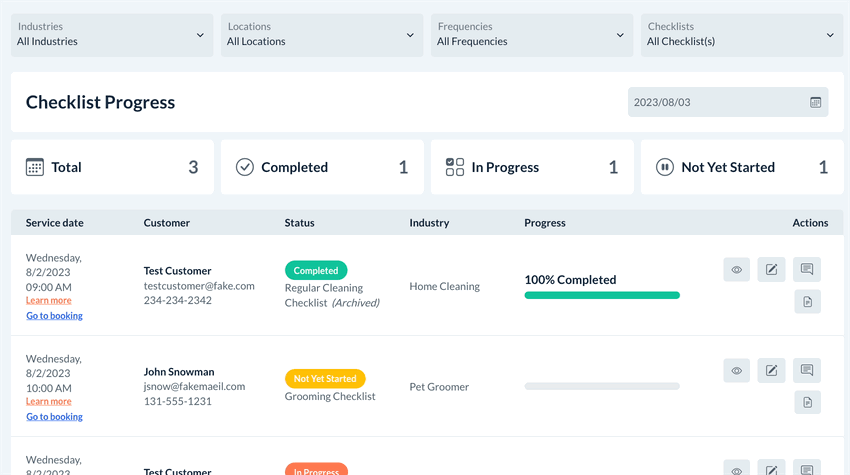Open the Checklists filter dropdown
The width and height of the screenshot is (850, 475).
tap(741, 35)
